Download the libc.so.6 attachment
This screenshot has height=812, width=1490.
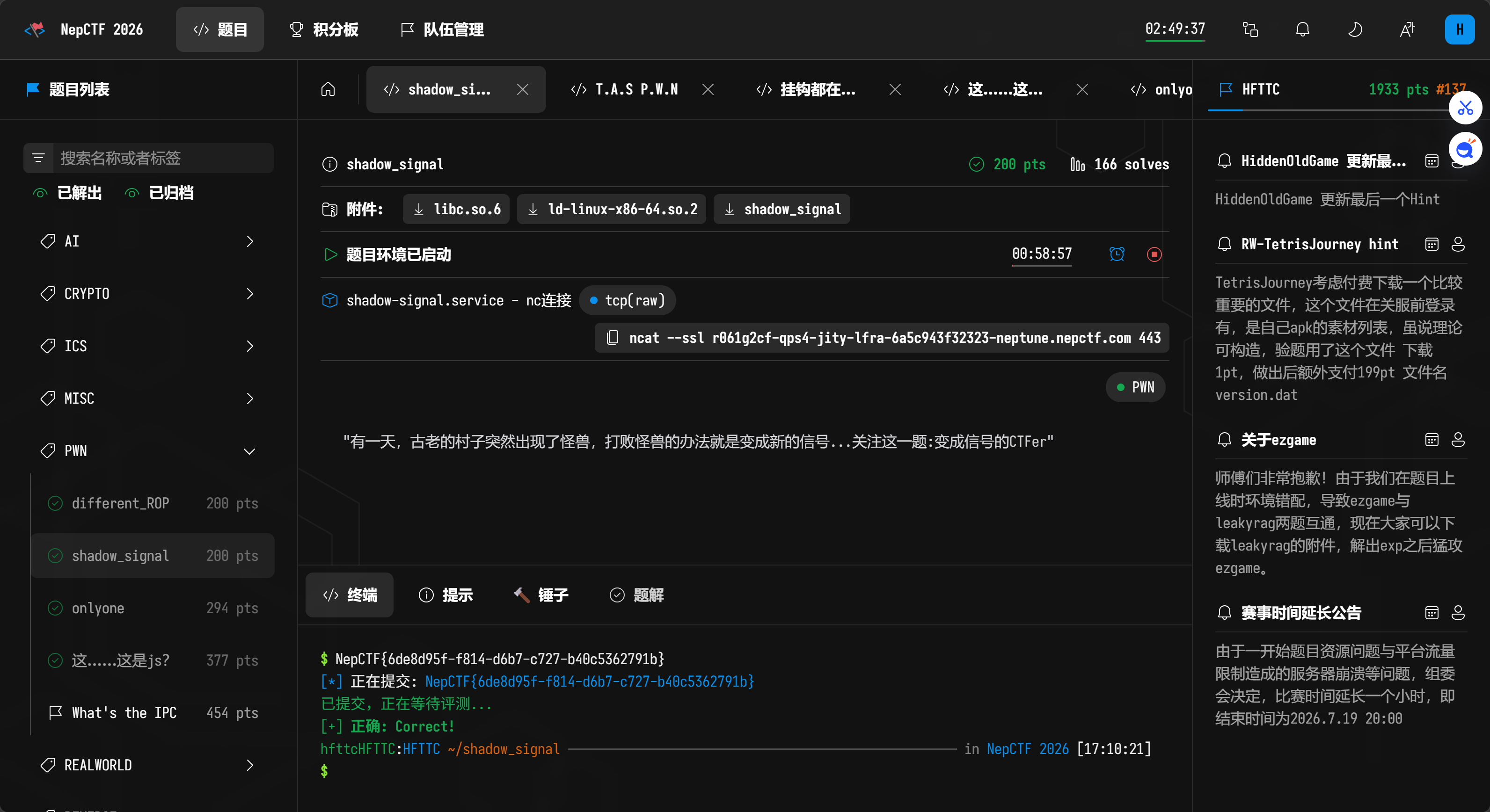coord(456,209)
